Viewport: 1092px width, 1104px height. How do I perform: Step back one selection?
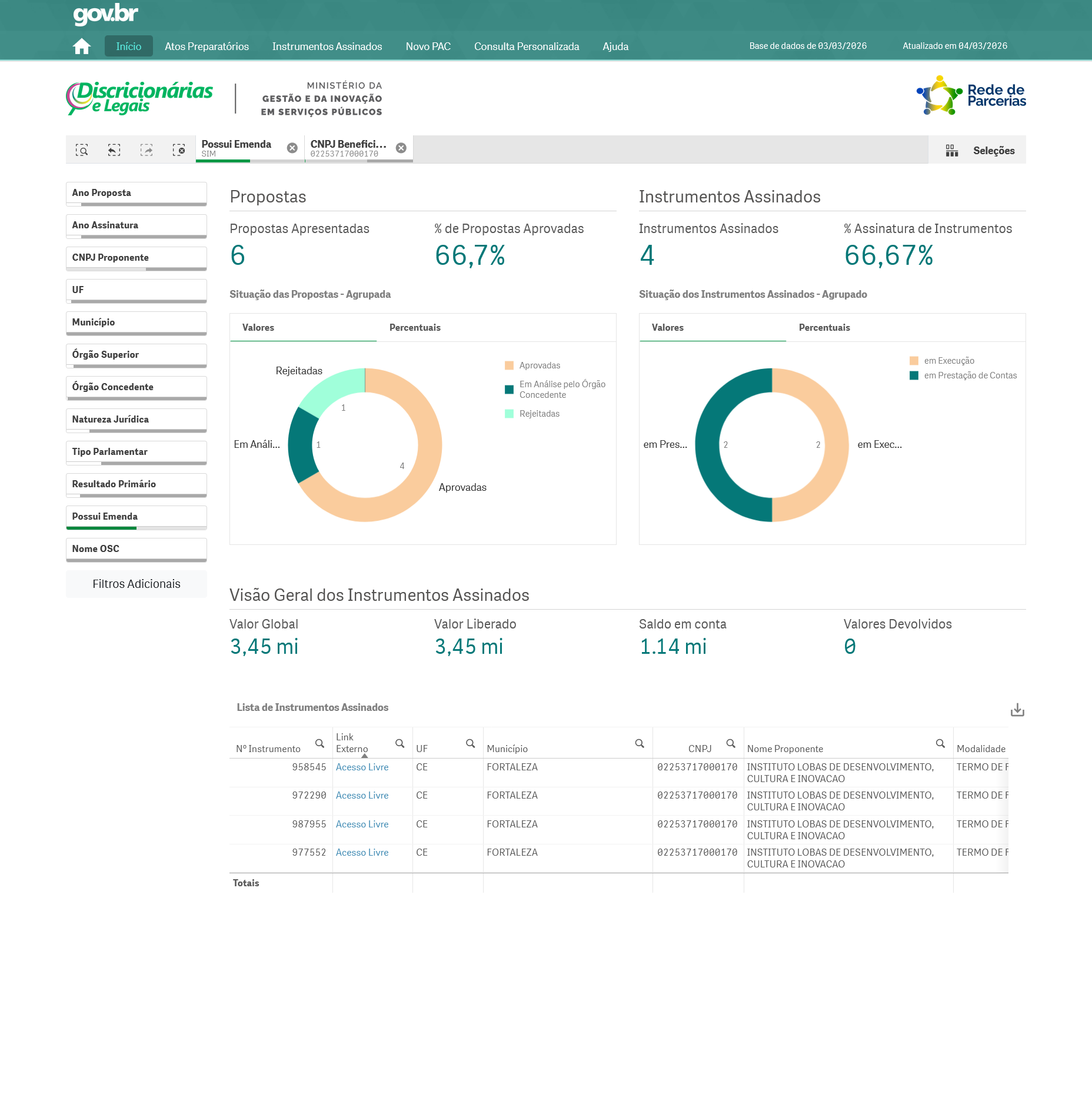114,150
